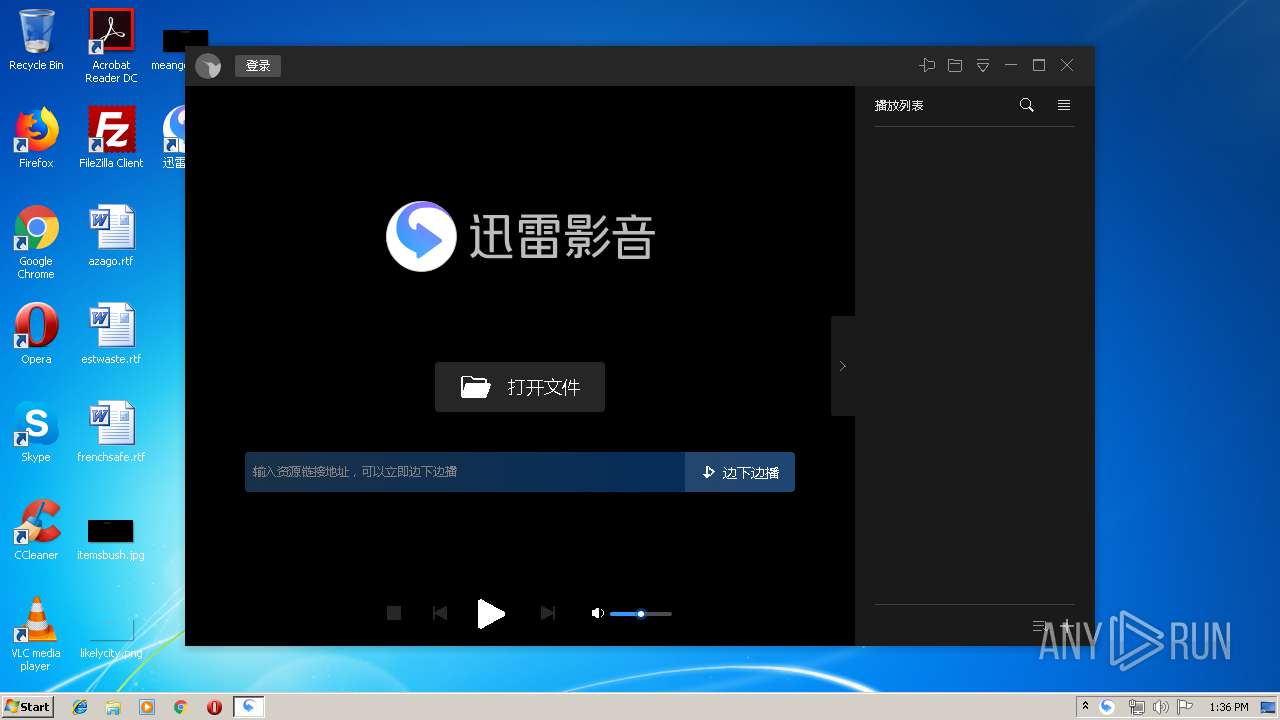Image resolution: width=1280 pixels, height=720 pixels.
Task: Pin the player window on top
Action: (927, 65)
